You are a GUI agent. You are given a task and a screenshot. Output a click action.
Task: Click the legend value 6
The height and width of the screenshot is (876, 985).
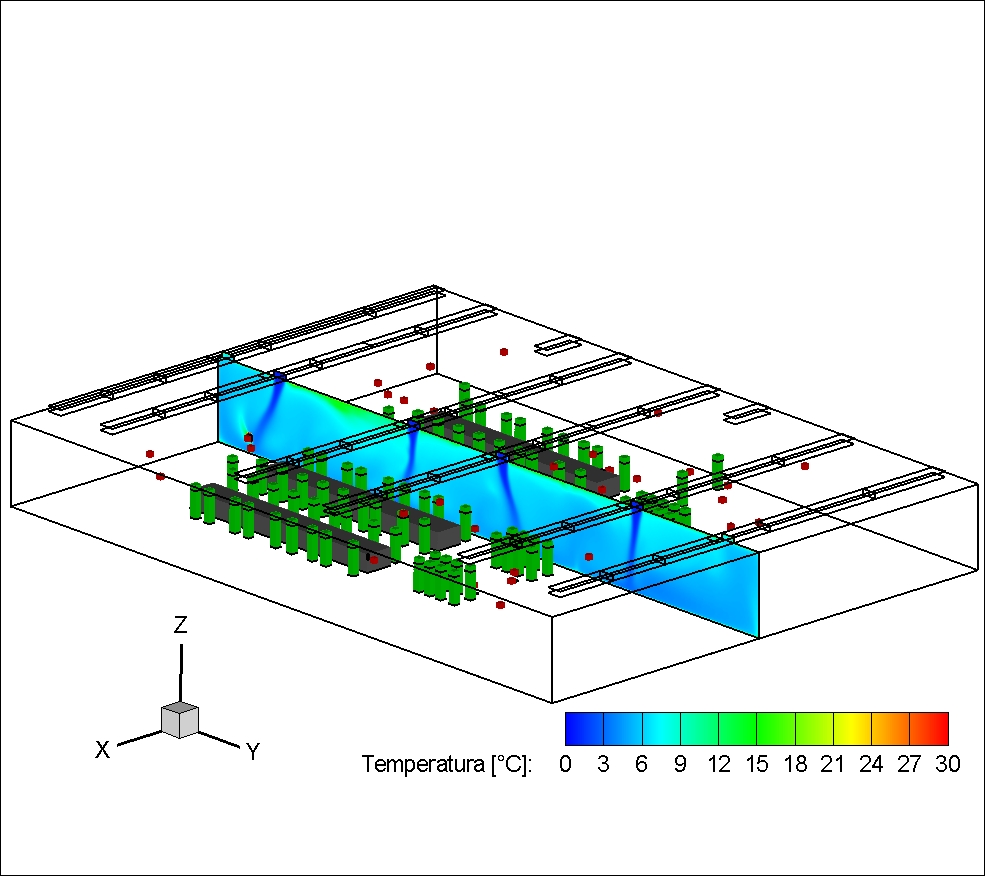pos(641,764)
